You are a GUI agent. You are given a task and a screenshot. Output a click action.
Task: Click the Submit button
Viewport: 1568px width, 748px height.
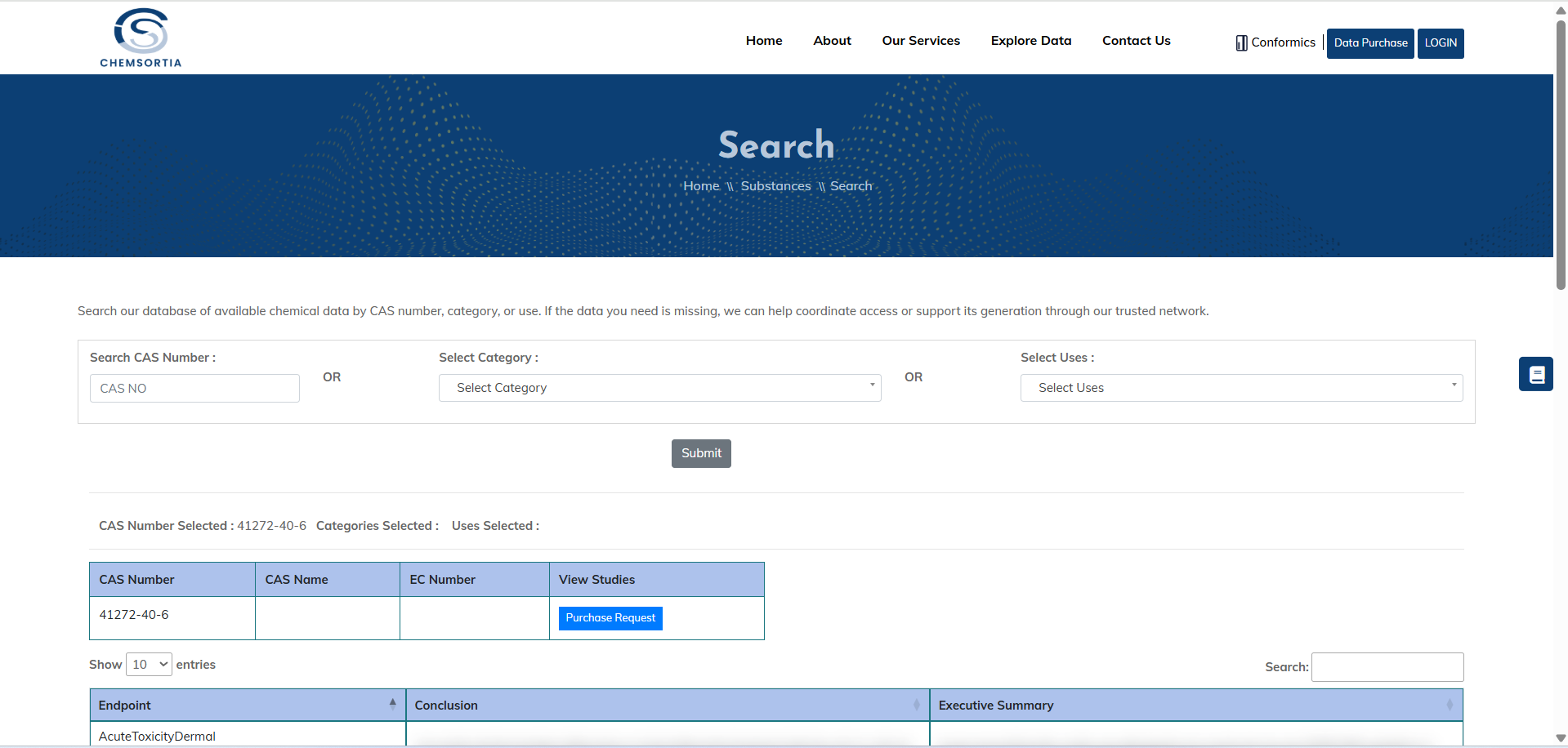coord(700,453)
